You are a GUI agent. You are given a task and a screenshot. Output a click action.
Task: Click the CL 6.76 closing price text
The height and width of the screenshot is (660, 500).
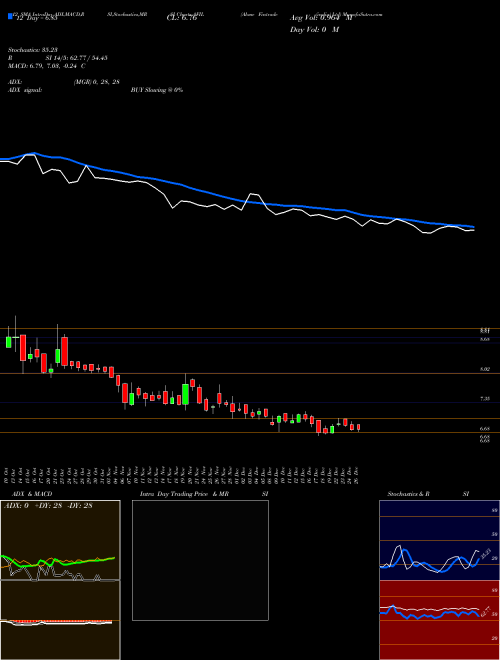[x=182, y=18]
